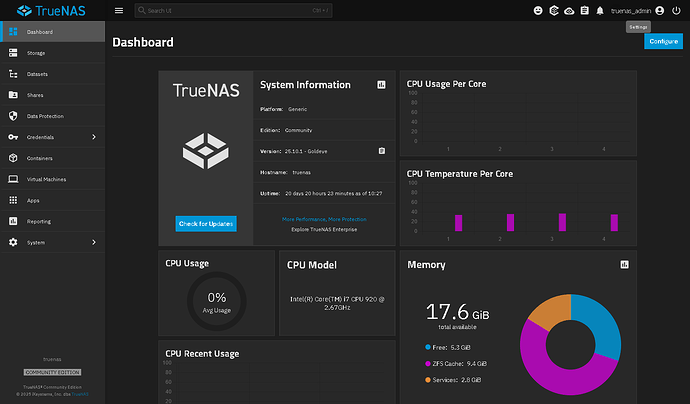The width and height of the screenshot is (690, 404).
Task: Click Free: 5.3 GiB legend entry
Action: click(x=448, y=347)
